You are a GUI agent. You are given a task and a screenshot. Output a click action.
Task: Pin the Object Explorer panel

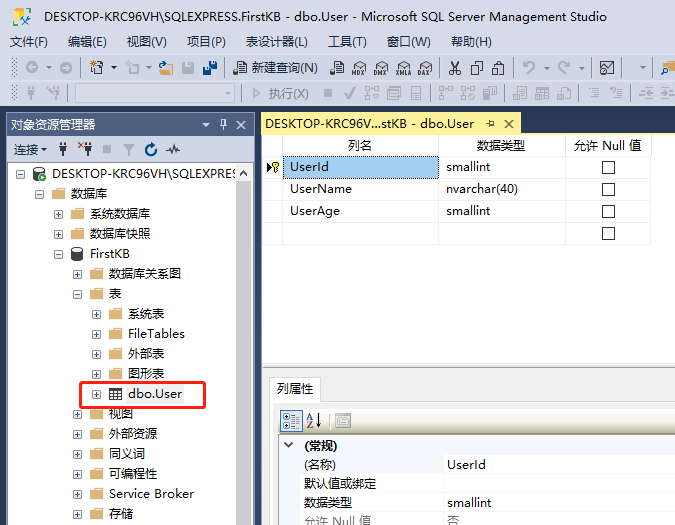pos(223,125)
